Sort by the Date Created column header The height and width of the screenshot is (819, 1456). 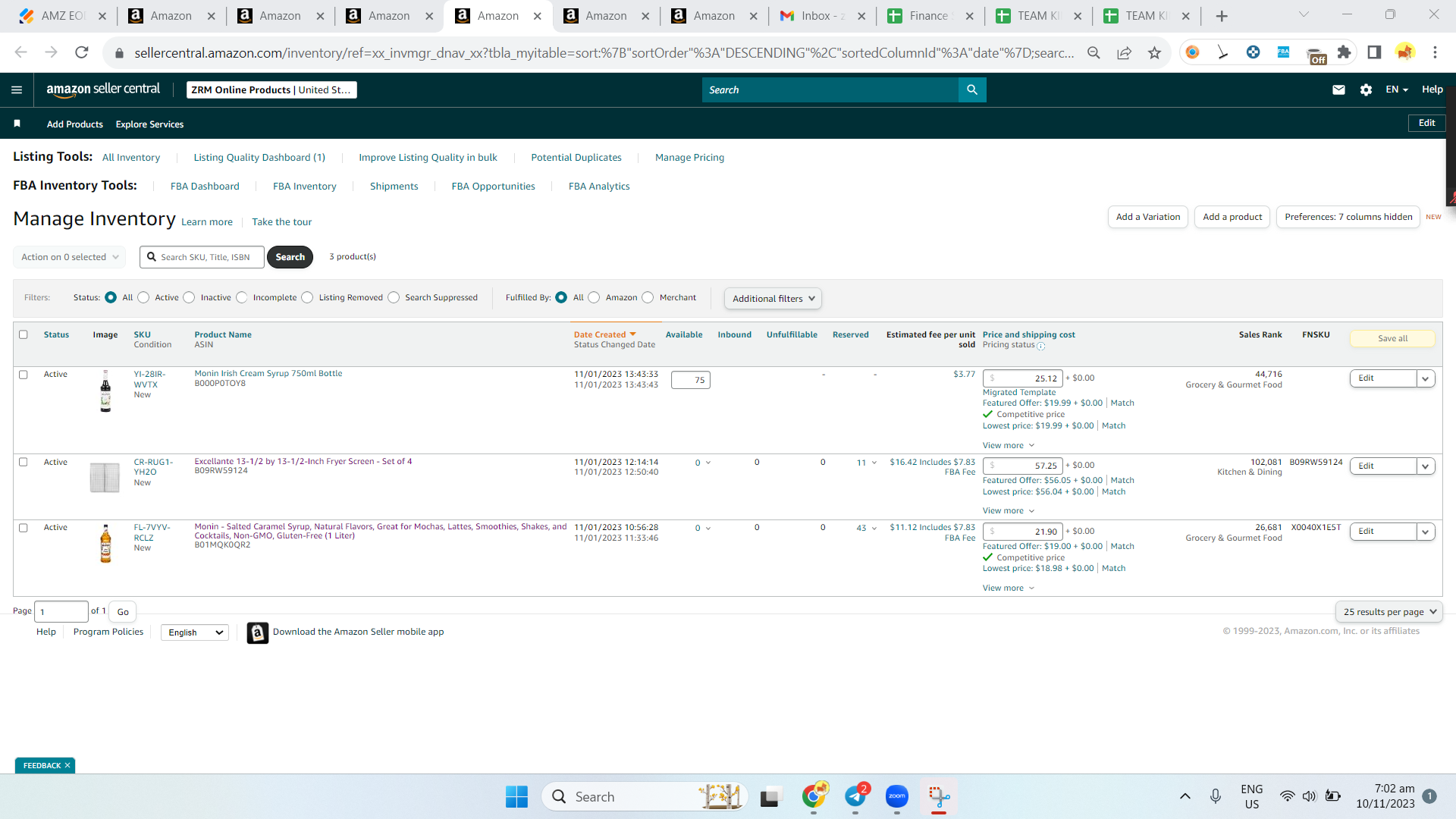(x=604, y=334)
